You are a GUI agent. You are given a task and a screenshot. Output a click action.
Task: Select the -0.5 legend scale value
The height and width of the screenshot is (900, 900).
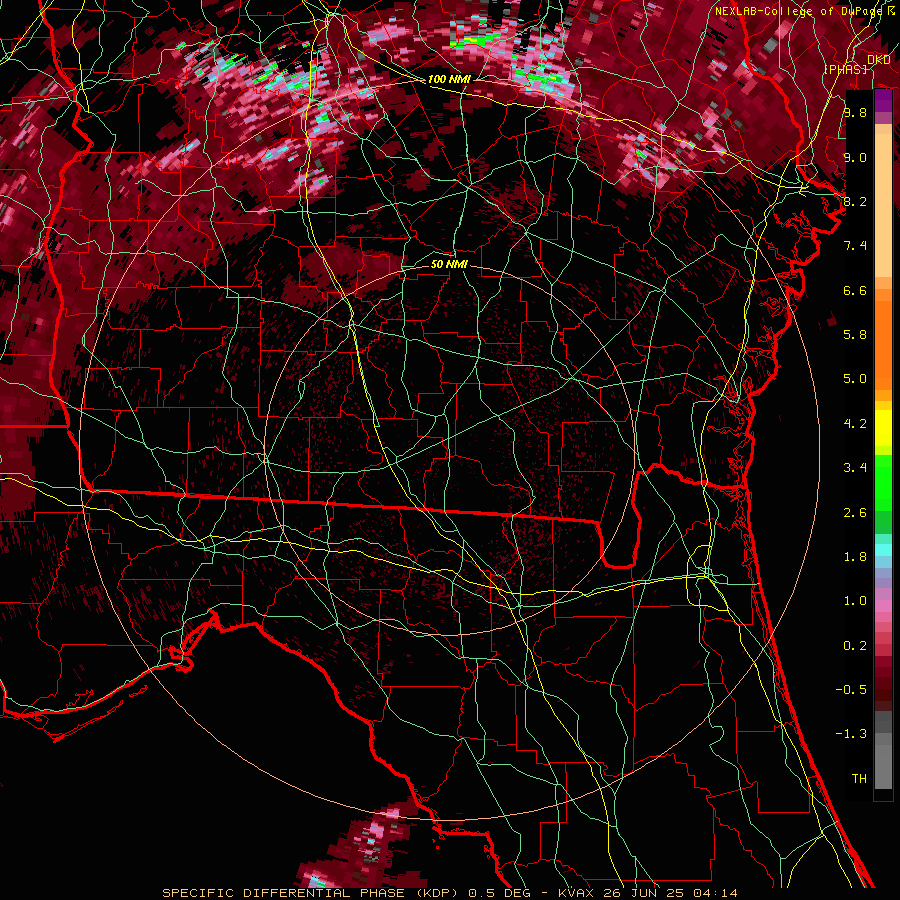pos(851,690)
